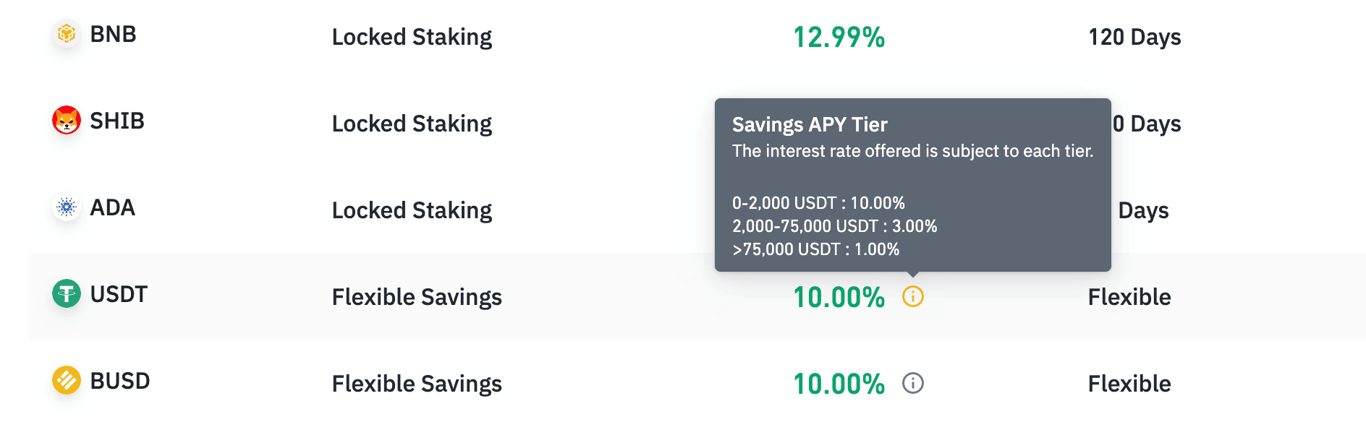Click BUSD Flexible Savings product type

(416, 384)
